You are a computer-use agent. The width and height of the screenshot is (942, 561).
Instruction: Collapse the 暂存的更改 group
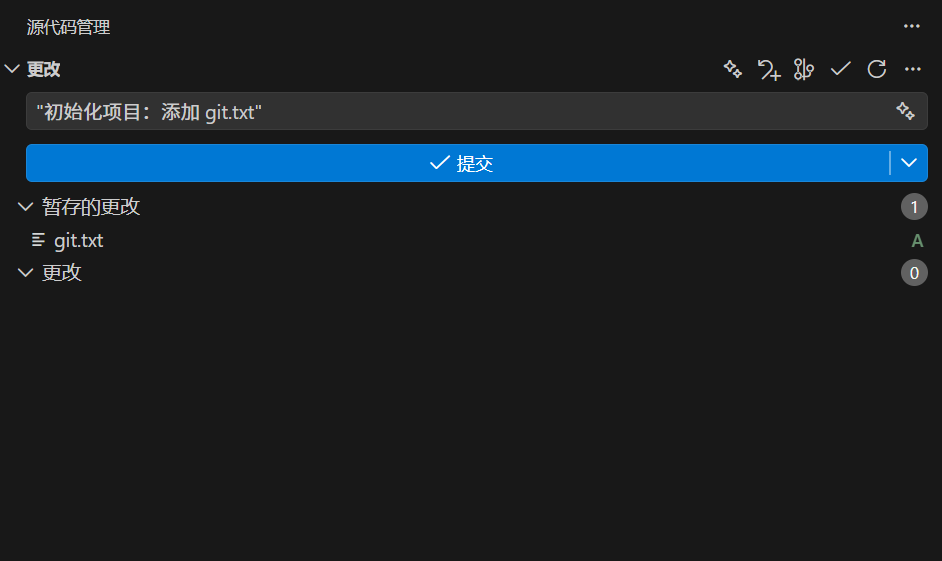point(26,207)
